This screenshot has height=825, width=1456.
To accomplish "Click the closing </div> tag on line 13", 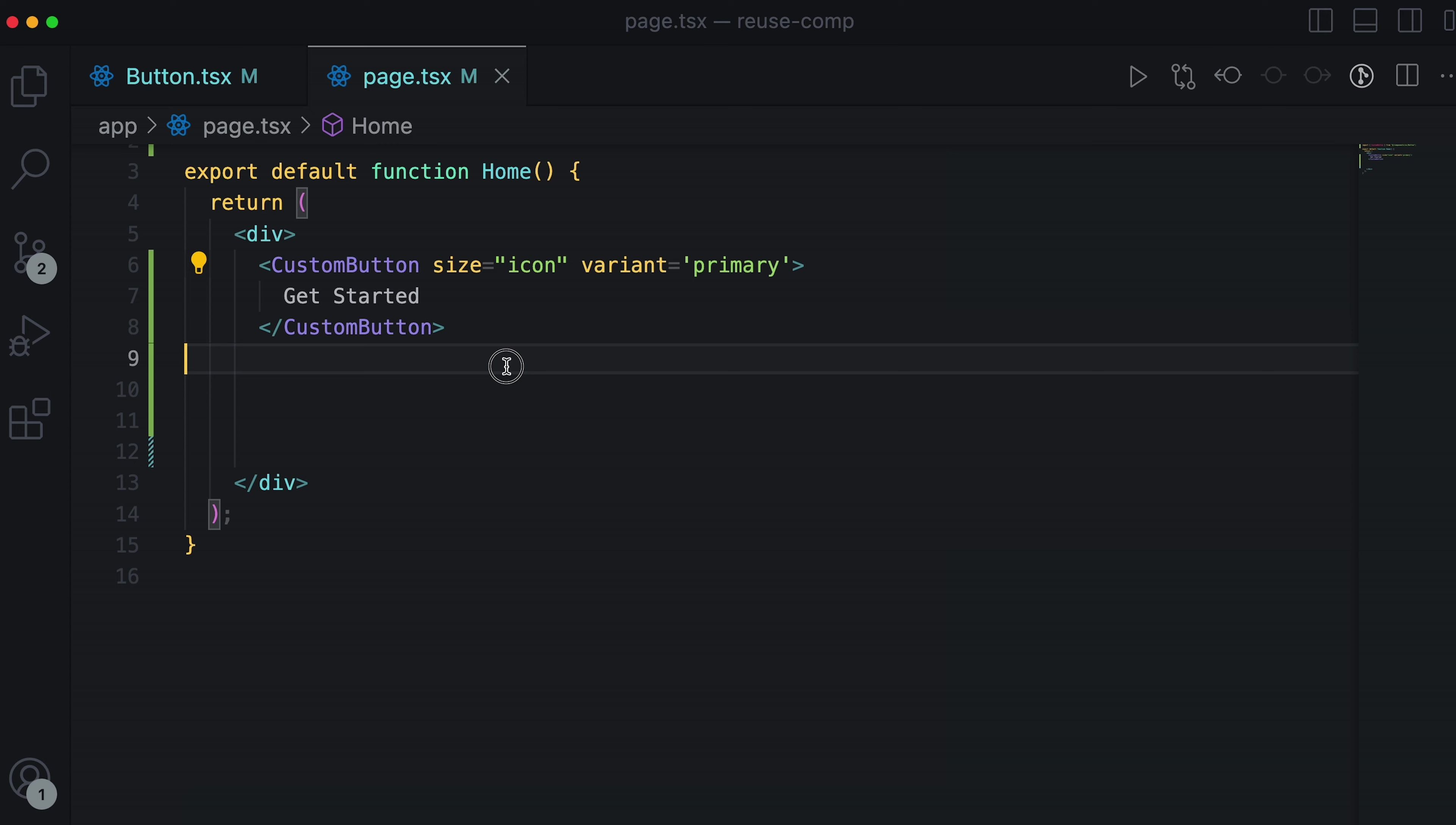I will [271, 483].
